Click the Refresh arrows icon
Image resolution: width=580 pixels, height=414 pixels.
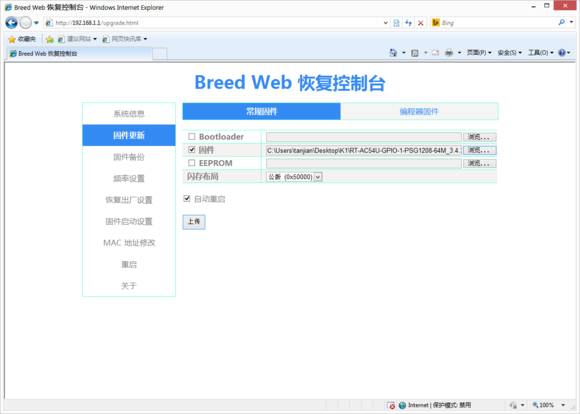[408, 23]
